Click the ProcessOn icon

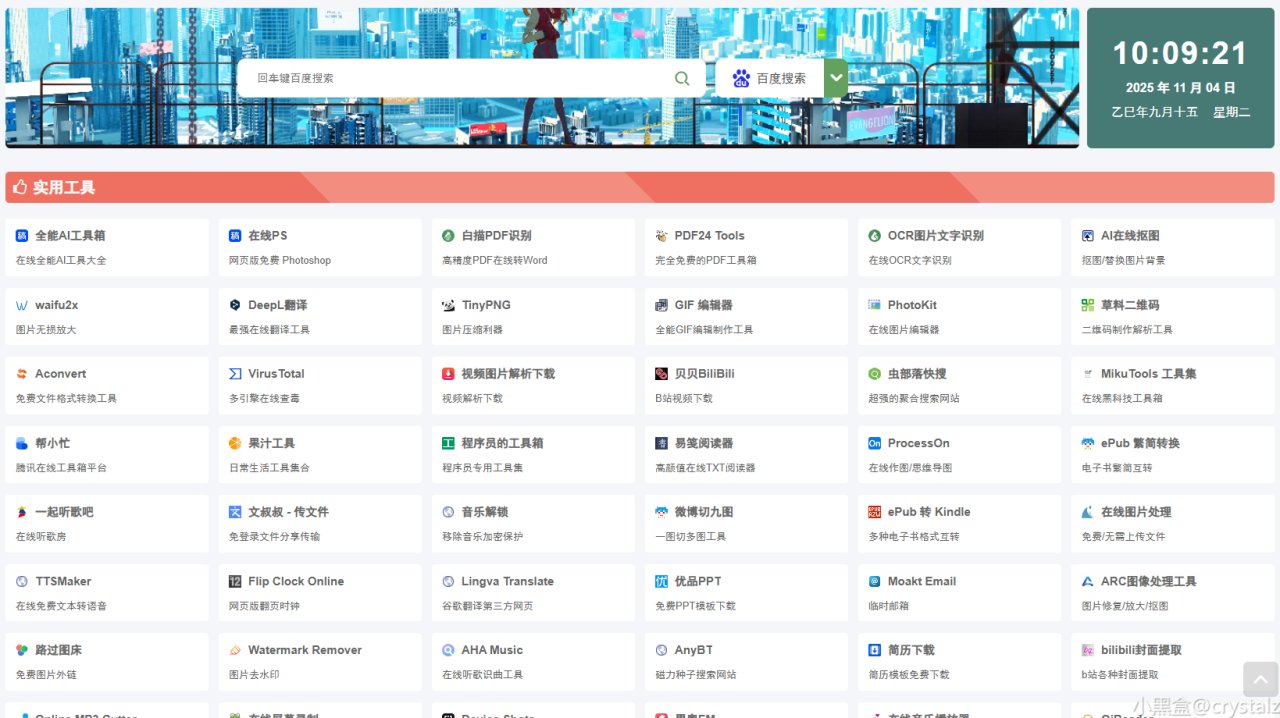[874, 443]
